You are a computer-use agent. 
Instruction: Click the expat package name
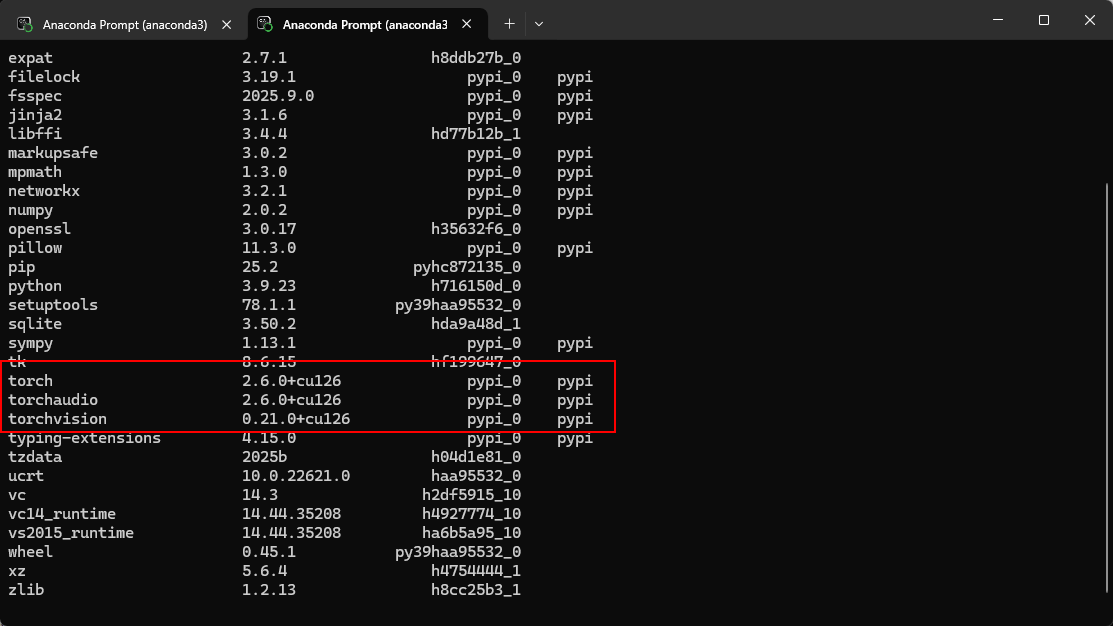(x=31, y=58)
